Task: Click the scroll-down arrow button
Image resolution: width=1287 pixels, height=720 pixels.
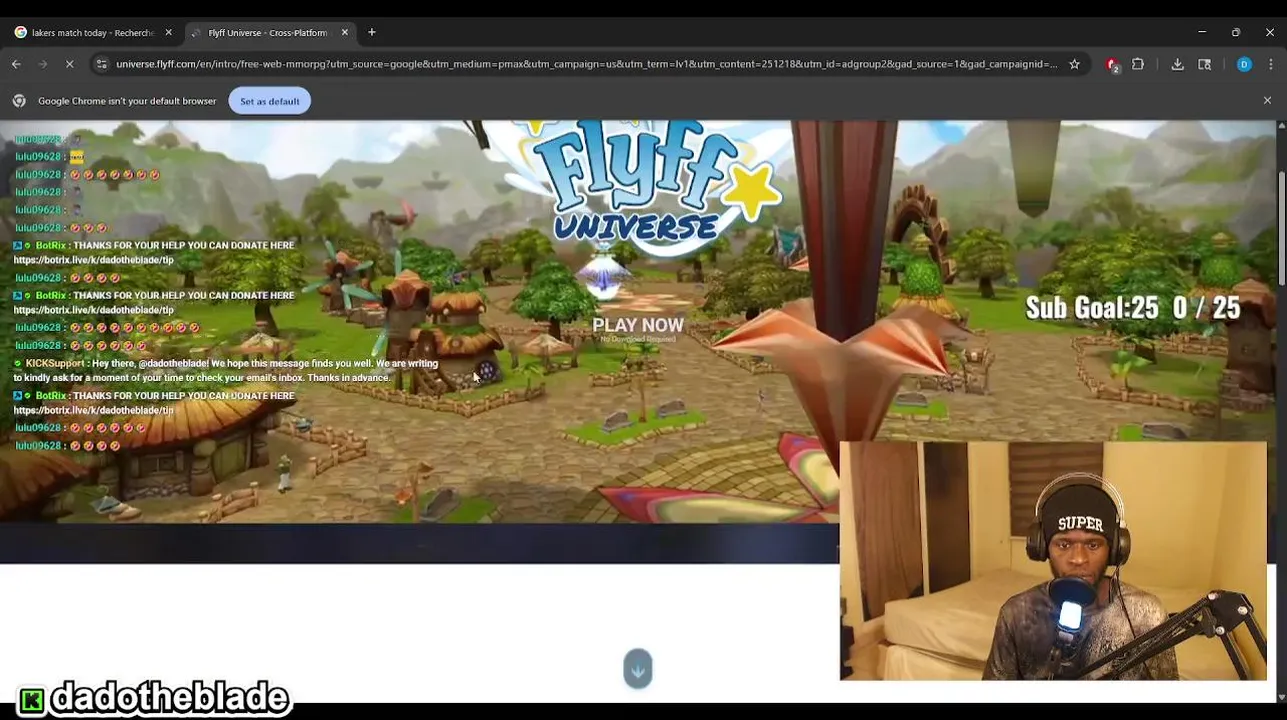Action: (638, 669)
